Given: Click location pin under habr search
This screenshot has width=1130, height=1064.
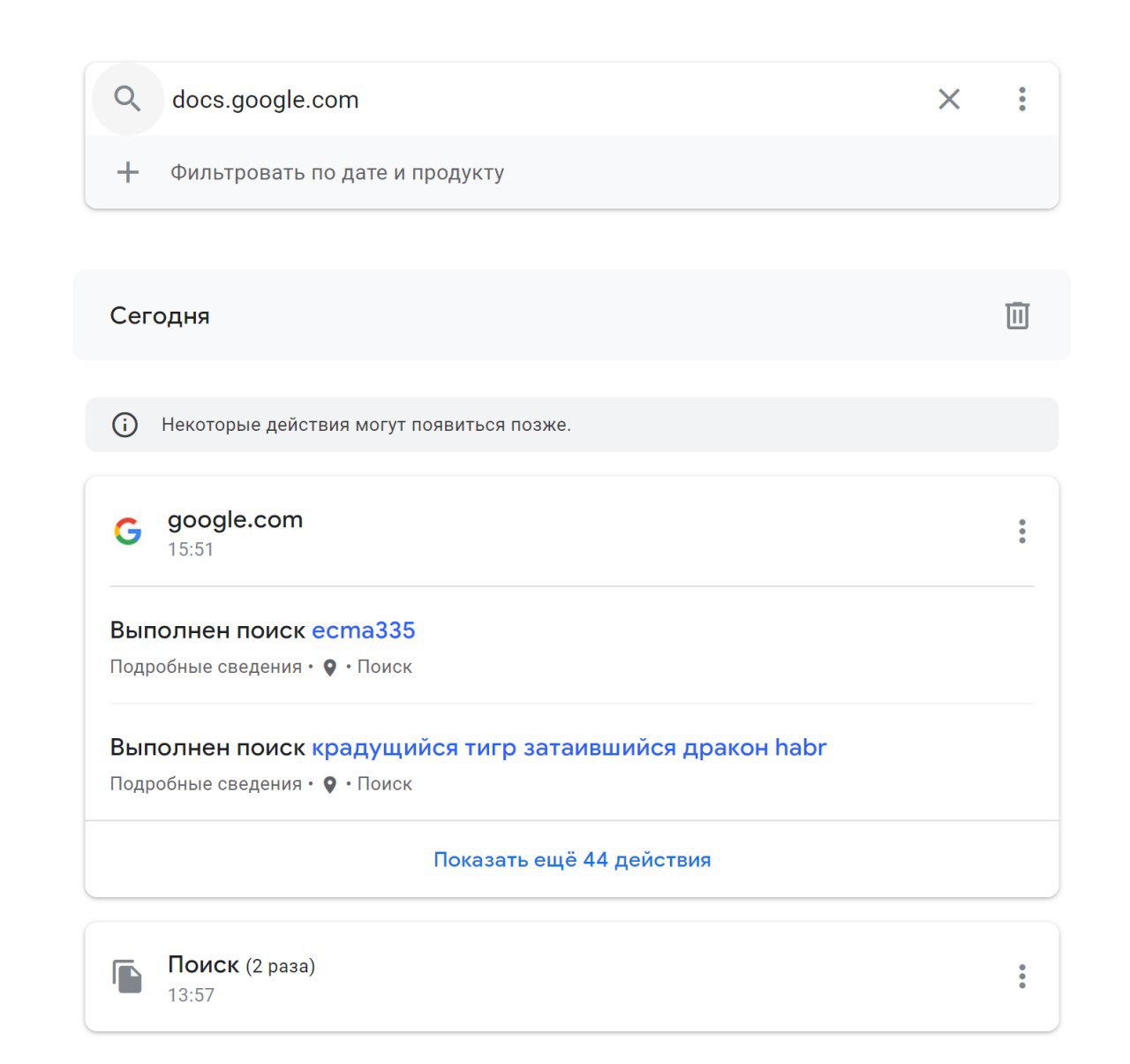Looking at the screenshot, I should (330, 785).
